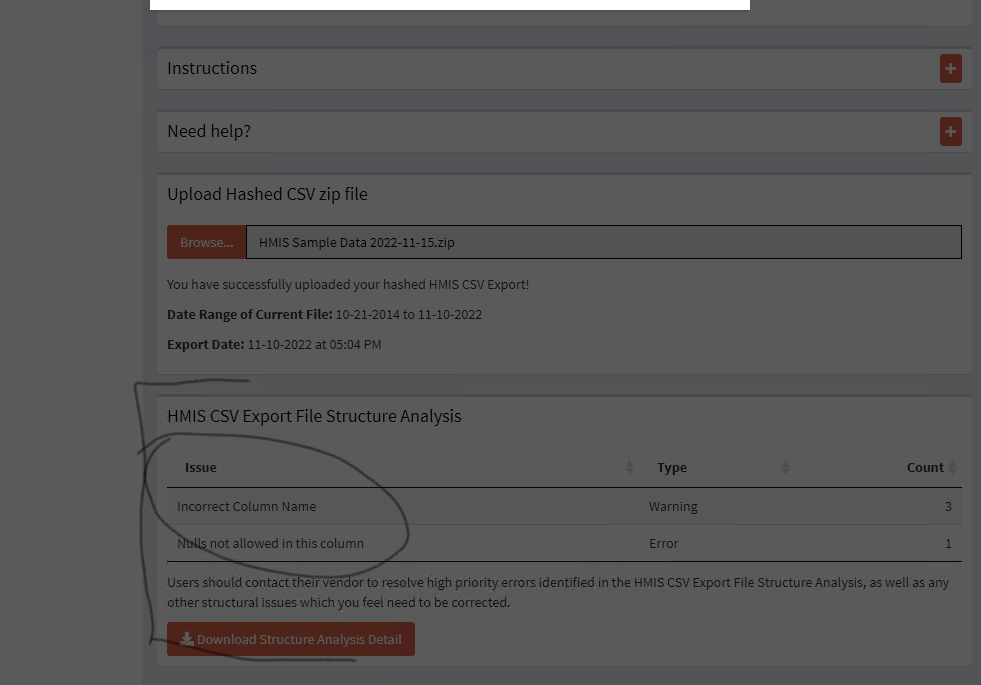Sort table by Count column arrows

point(952,467)
